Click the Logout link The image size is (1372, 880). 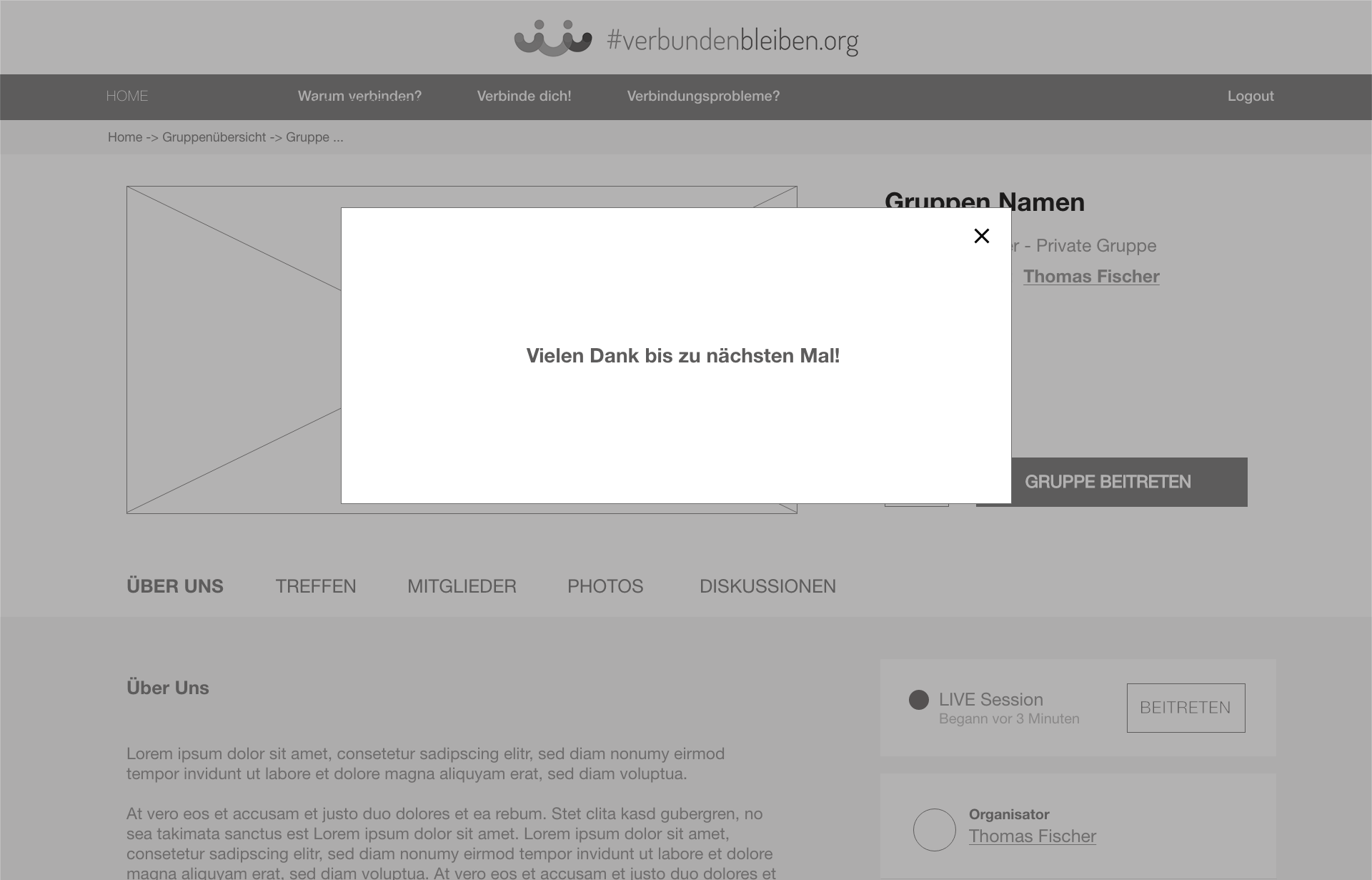[1250, 96]
